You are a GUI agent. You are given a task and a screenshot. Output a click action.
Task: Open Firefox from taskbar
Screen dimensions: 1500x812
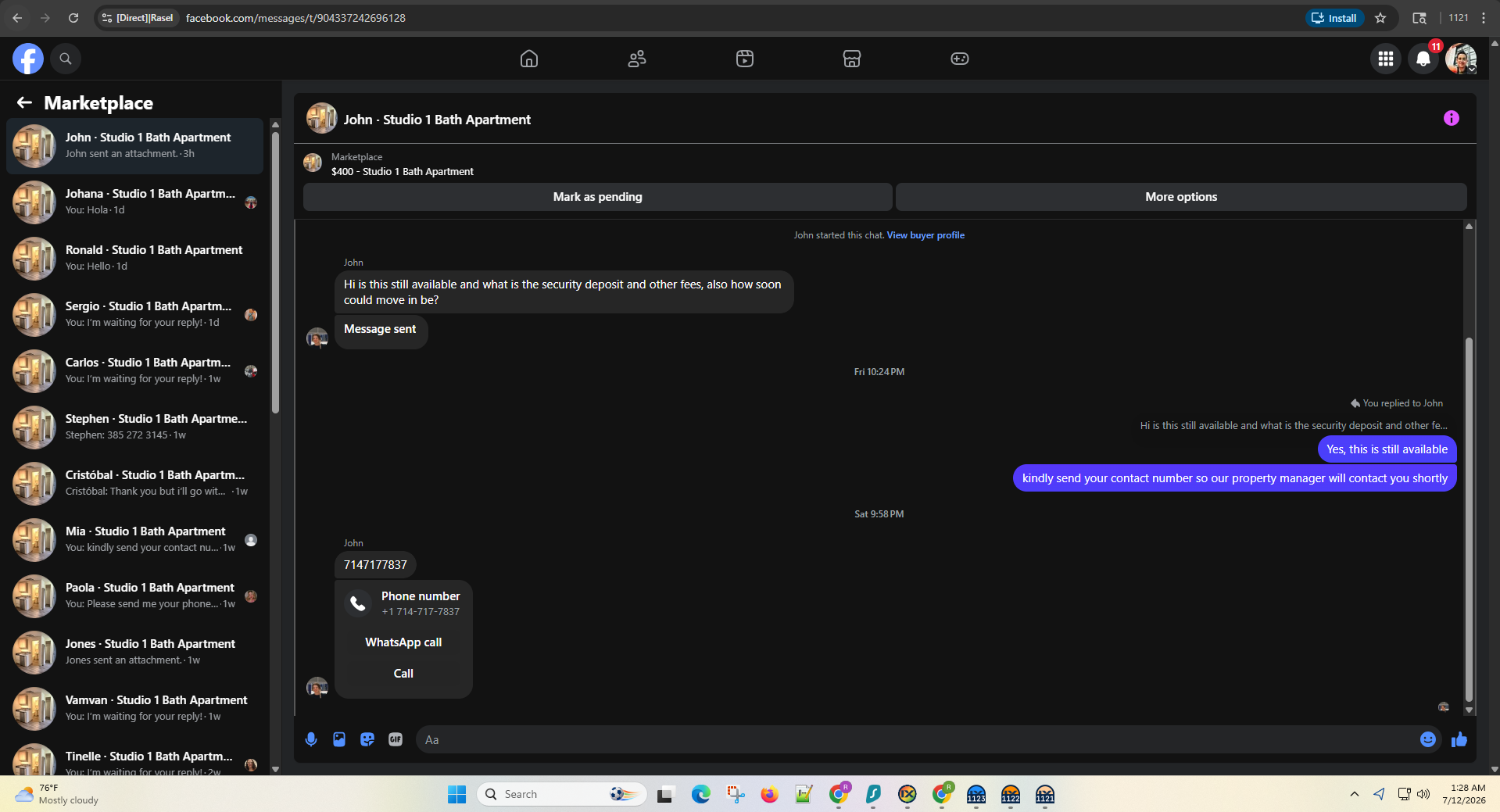click(x=770, y=794)
